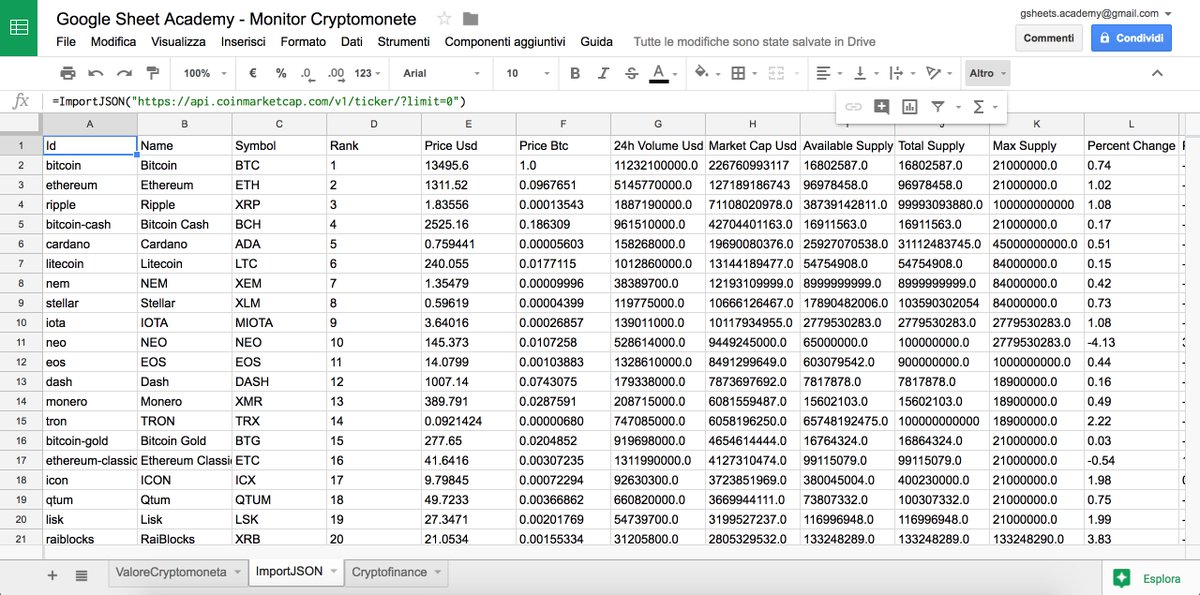The width and height of the screenshot is (1200, 595).
Task: Format as currency with euro icon
Action: click(x=253, y=73)
